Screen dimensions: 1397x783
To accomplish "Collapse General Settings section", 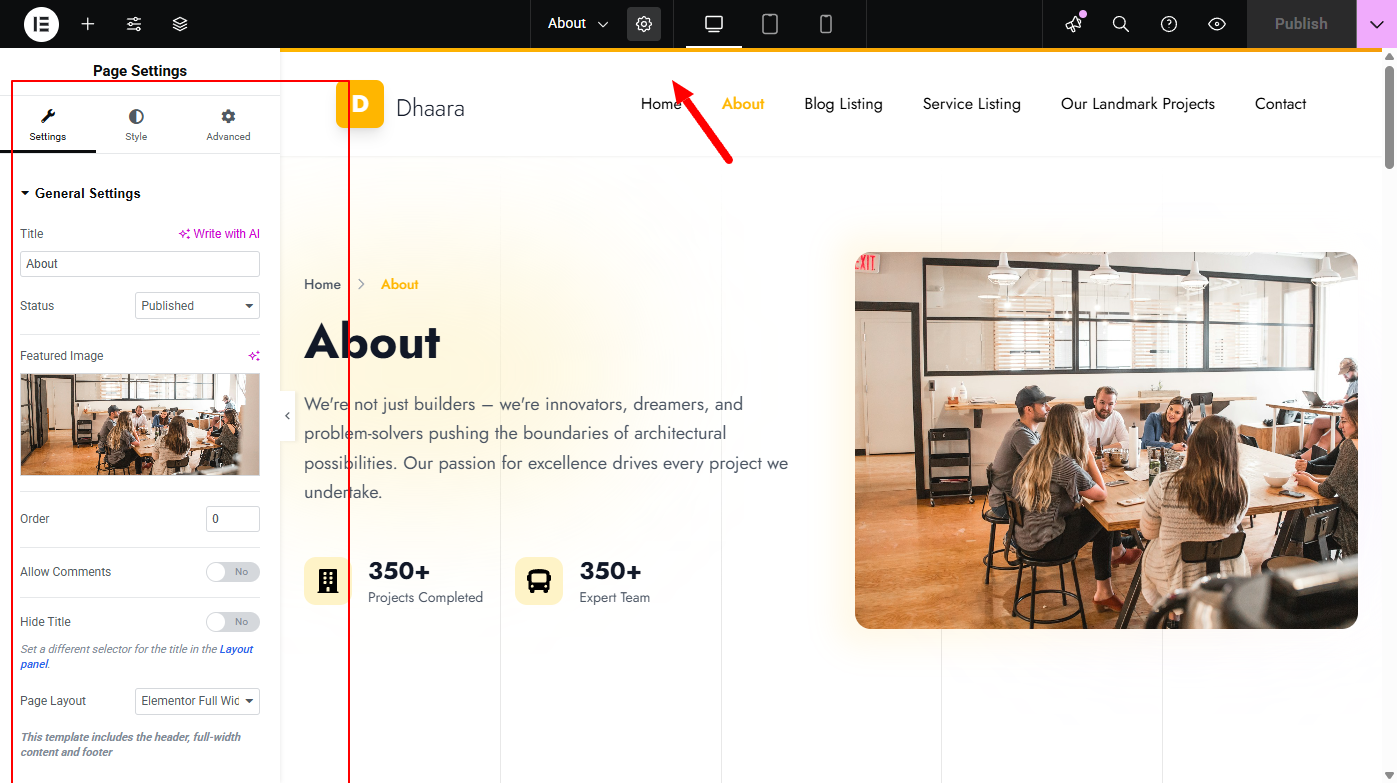I will point(80,194).
